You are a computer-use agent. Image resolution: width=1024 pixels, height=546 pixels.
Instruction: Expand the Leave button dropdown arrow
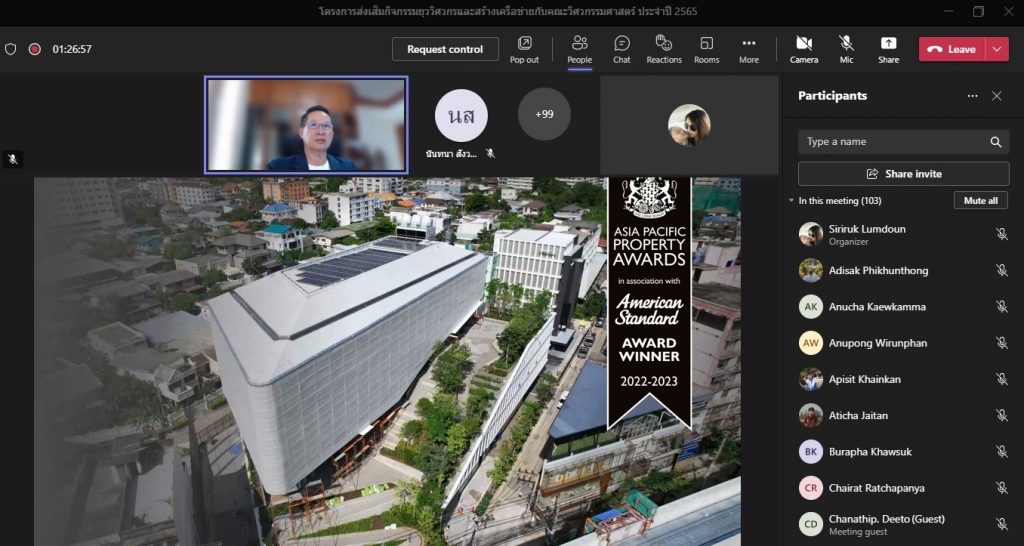997,49
